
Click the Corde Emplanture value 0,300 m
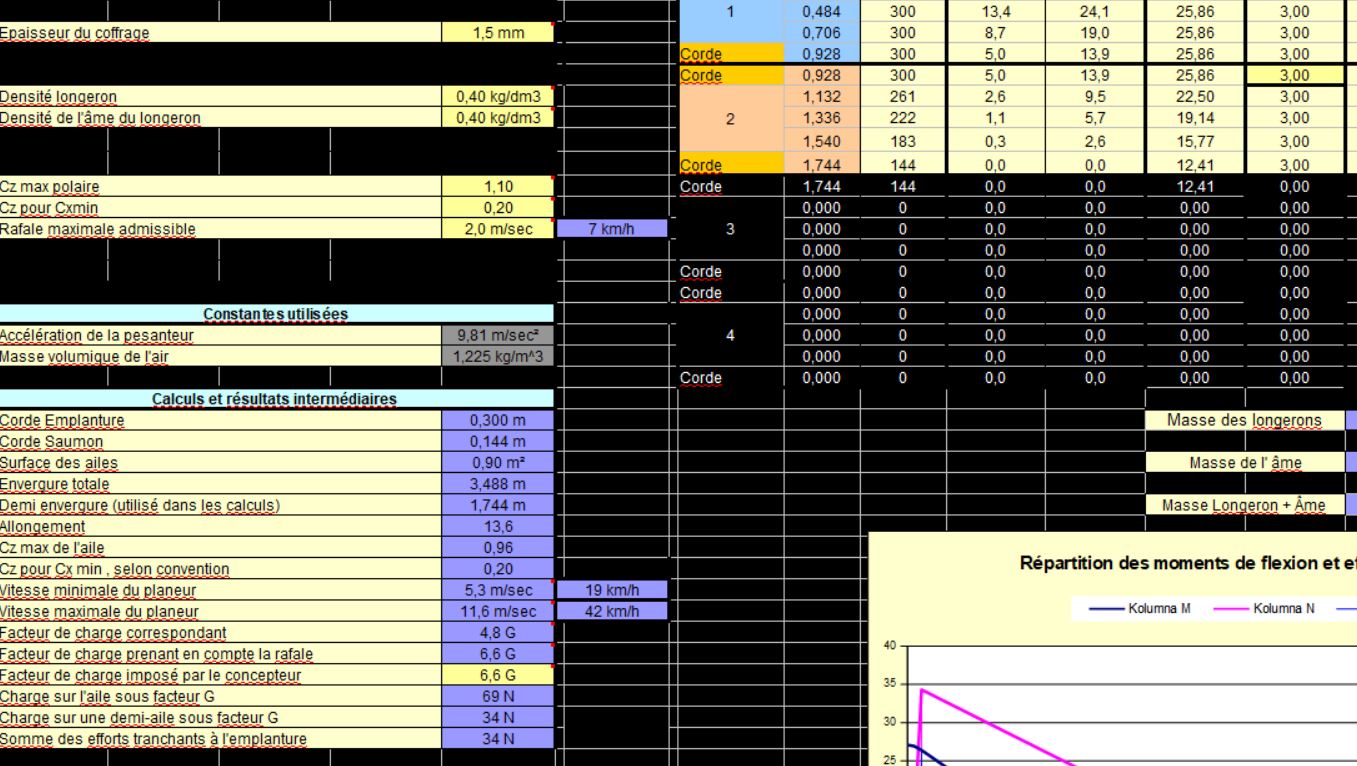[x=497, y=421]
